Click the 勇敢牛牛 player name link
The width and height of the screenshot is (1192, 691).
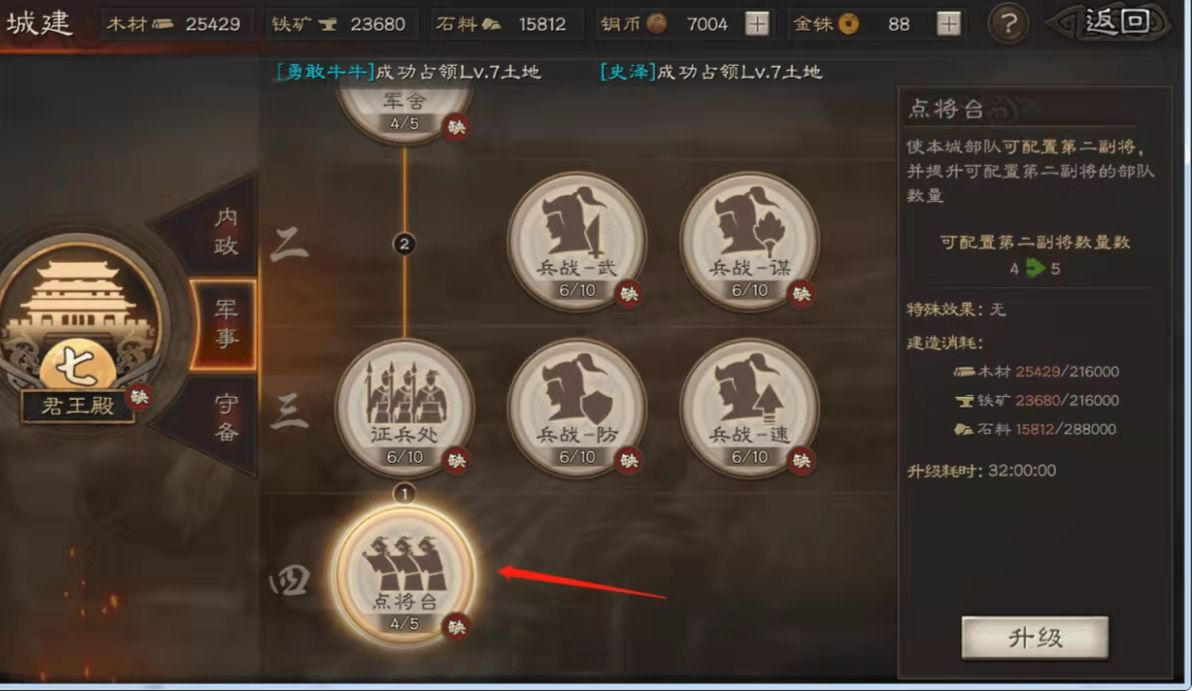tap(325, 72)
